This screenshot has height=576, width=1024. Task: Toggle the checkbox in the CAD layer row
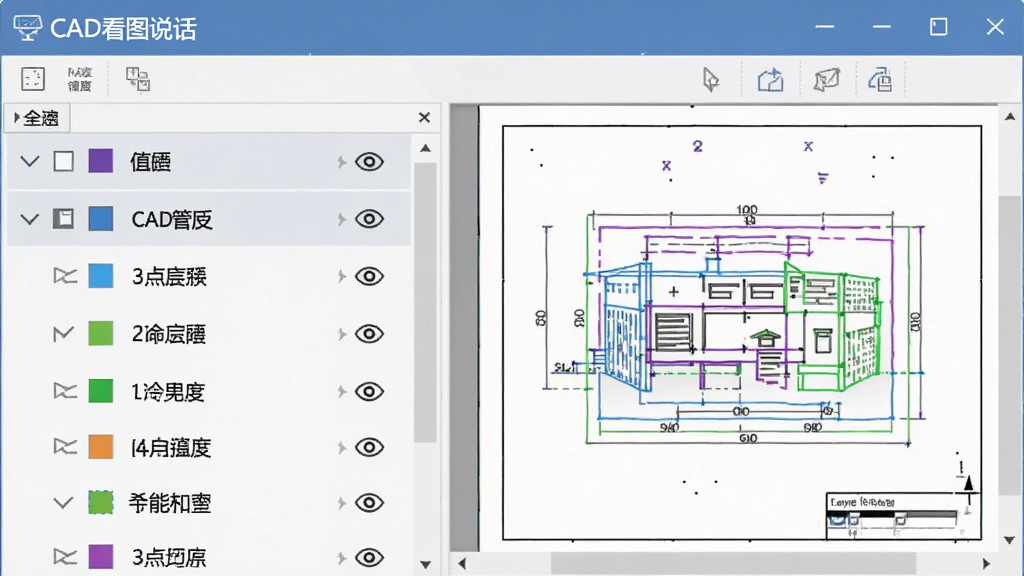[x=63, y=219]
